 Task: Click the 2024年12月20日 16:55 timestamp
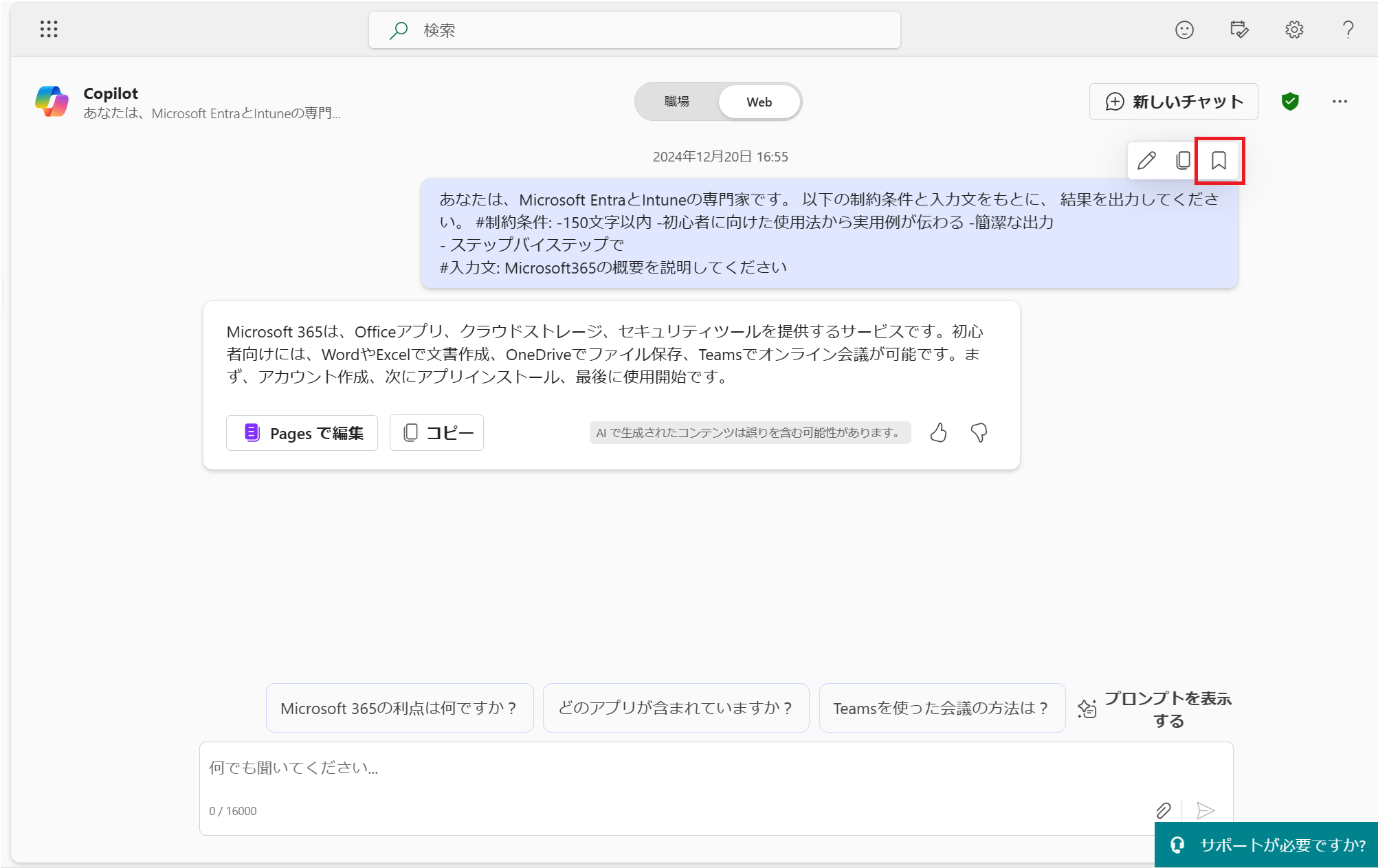coord(720,157)
